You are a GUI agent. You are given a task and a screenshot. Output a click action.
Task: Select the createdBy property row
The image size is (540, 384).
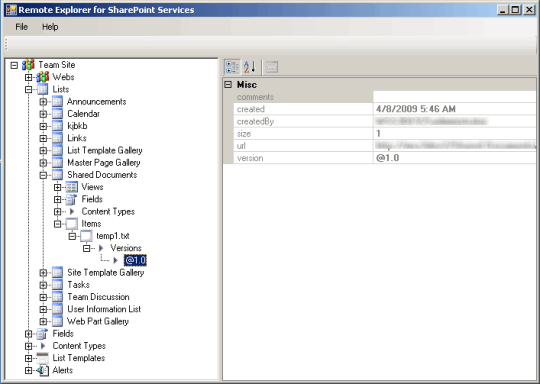tap(385, 122)
